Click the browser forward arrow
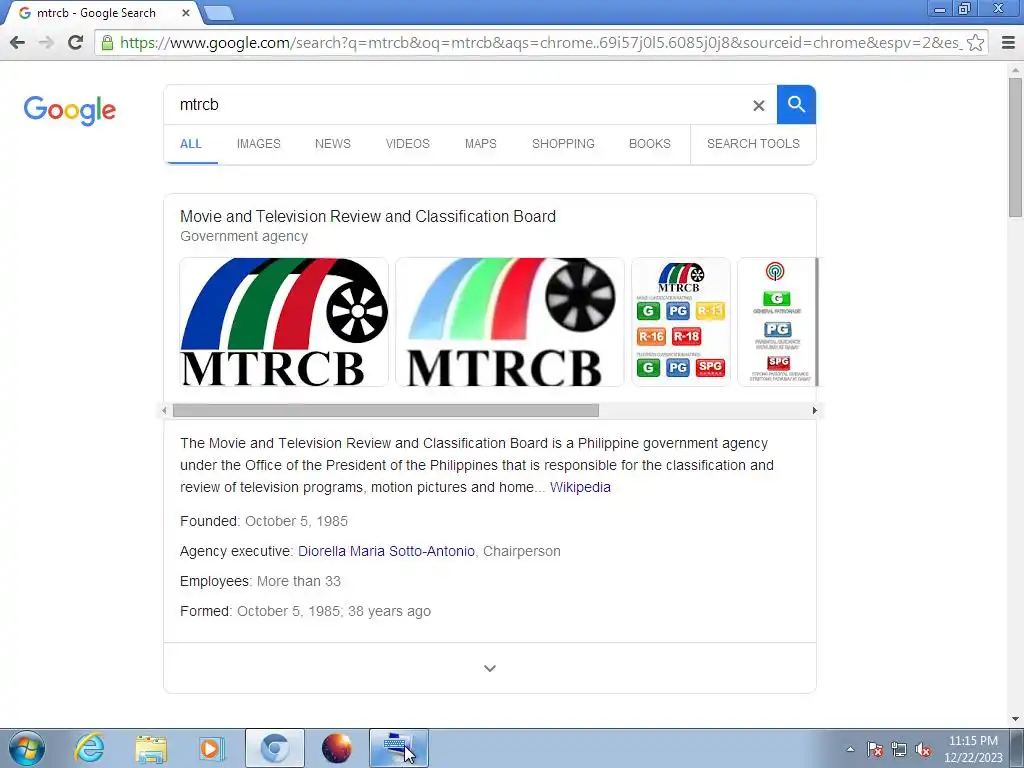 pos(46,42)
